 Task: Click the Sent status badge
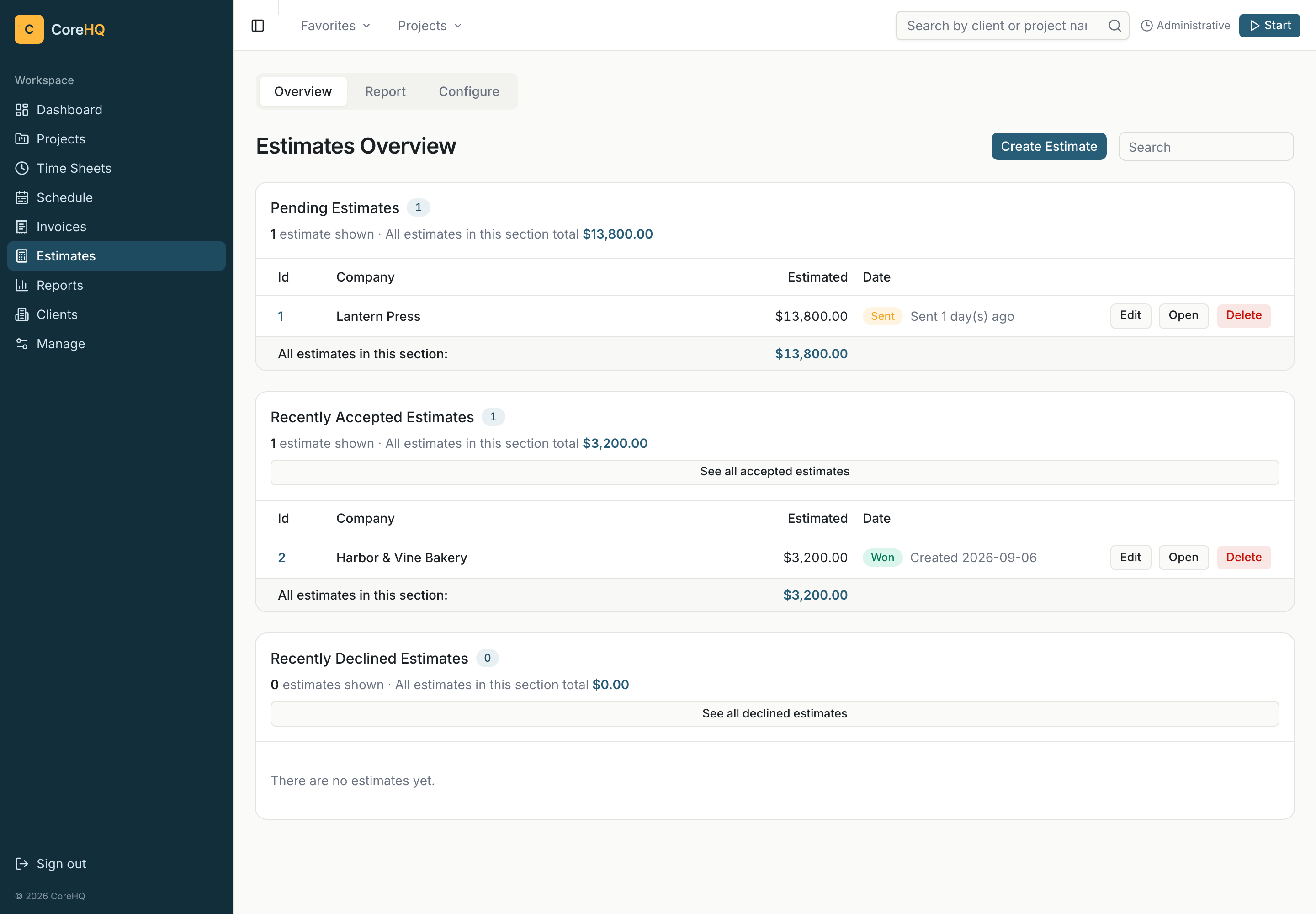(882, 316)
